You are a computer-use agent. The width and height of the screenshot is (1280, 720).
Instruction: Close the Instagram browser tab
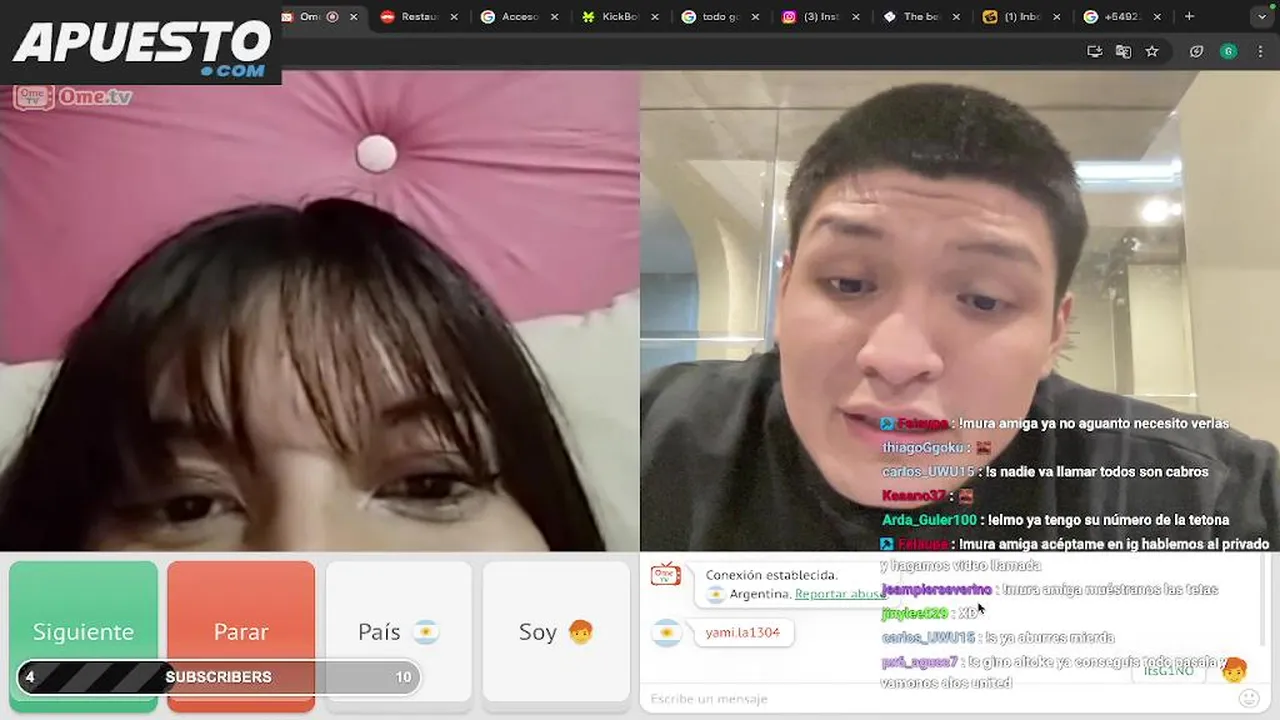856,17
